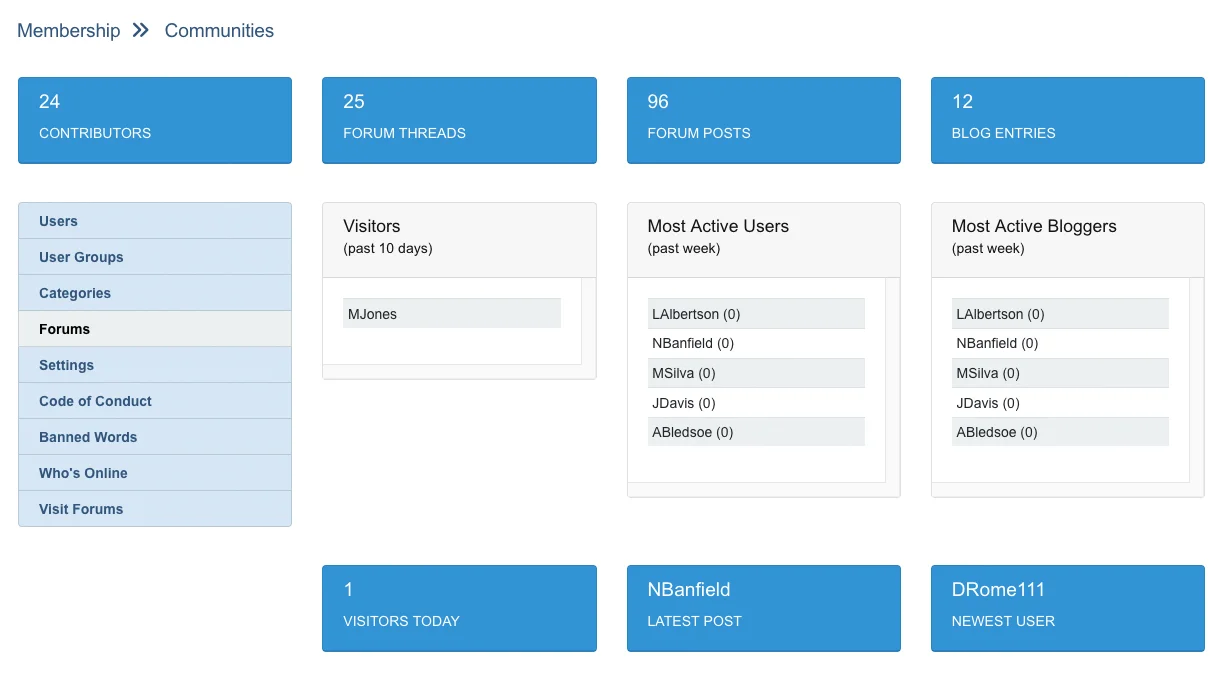Open the Blog Entries stat tile
1224x677 pixels.
[1067, 119]
